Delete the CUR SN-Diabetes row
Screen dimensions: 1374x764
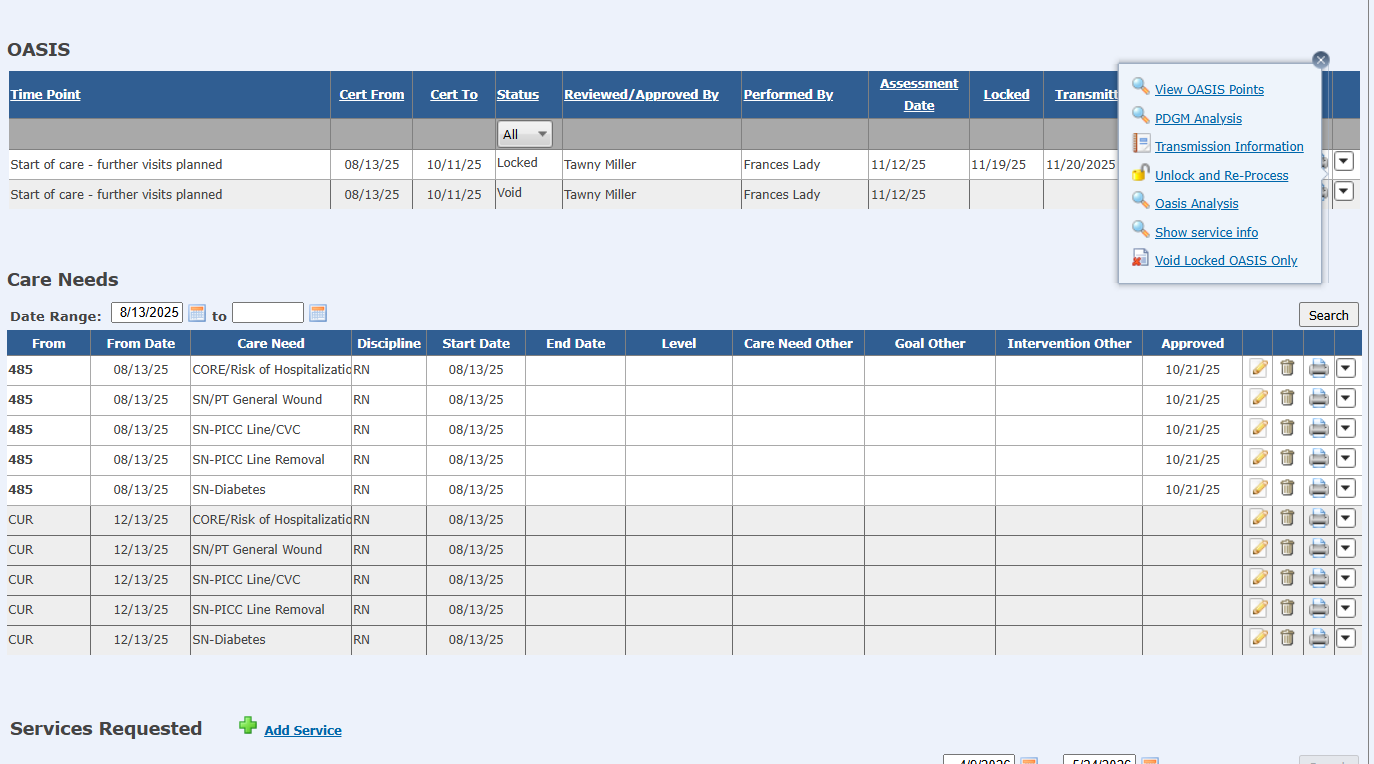click(1287, 639)
